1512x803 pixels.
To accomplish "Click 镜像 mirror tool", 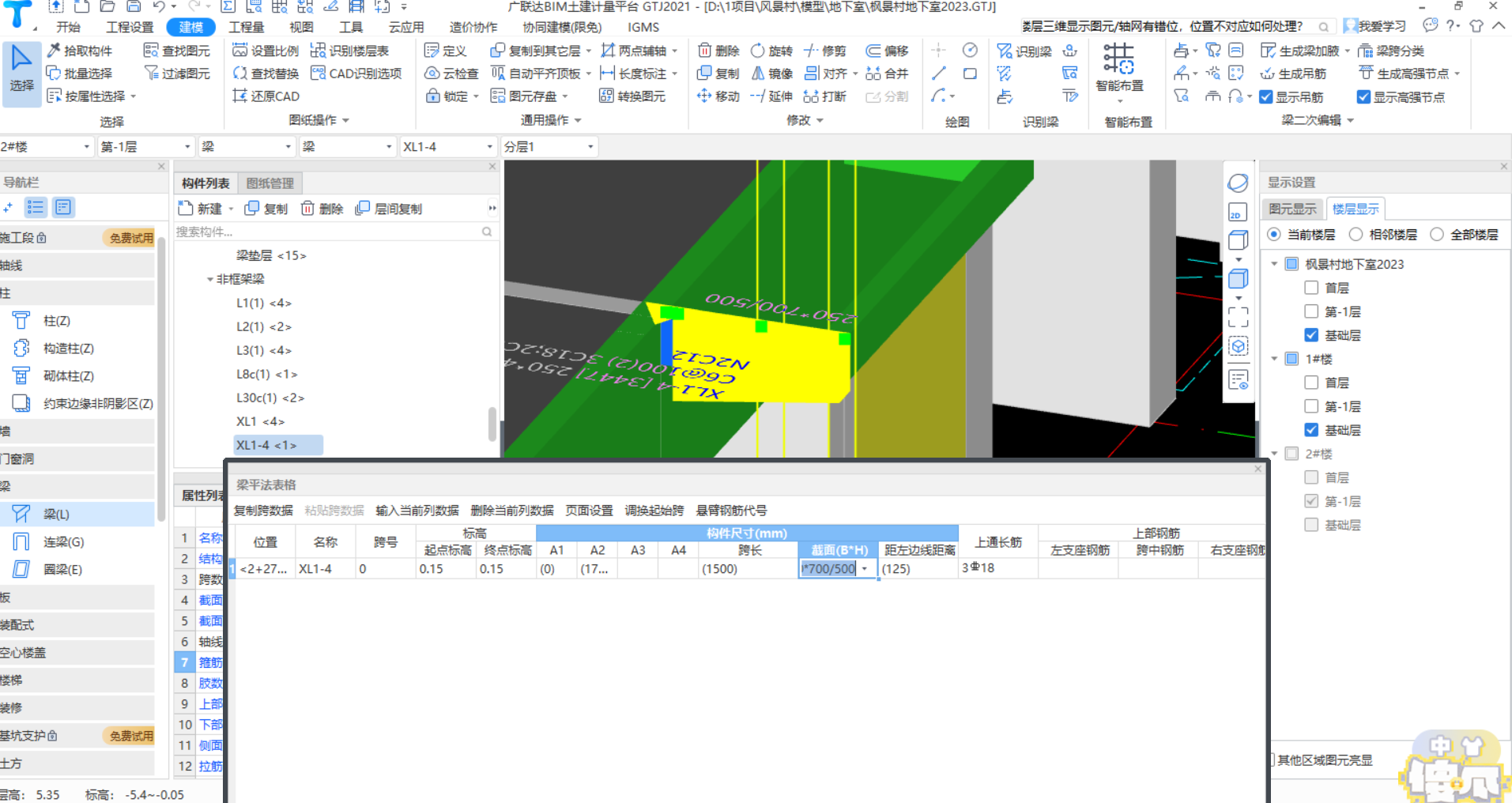I will click(x=771, y=74).
